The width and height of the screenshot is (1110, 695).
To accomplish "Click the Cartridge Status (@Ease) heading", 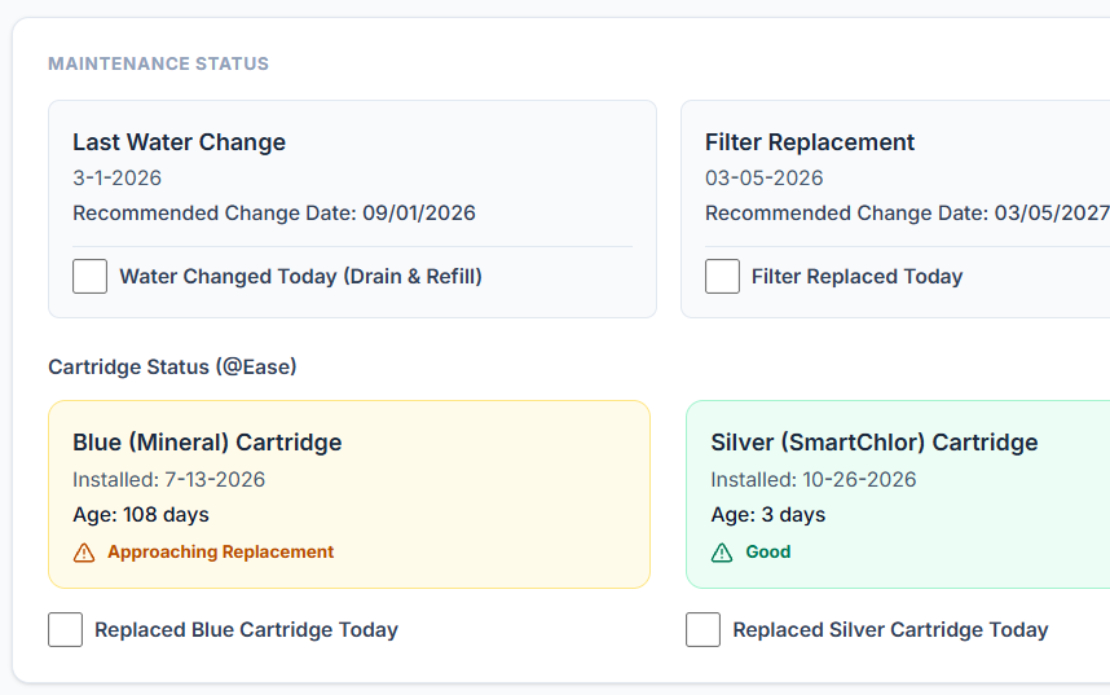I will tap(172, 367).
